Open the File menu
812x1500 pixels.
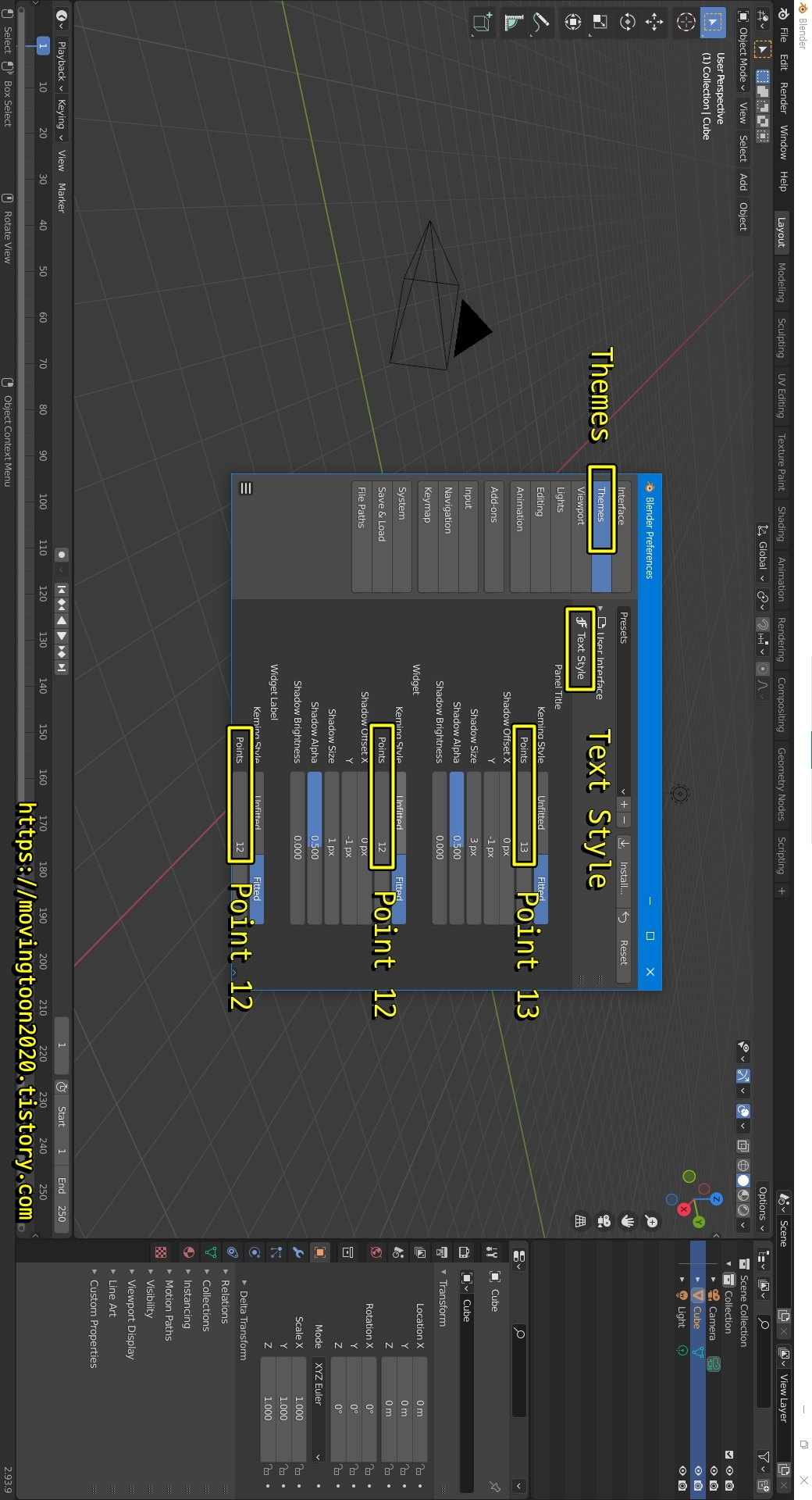click(x=783, y=34)
